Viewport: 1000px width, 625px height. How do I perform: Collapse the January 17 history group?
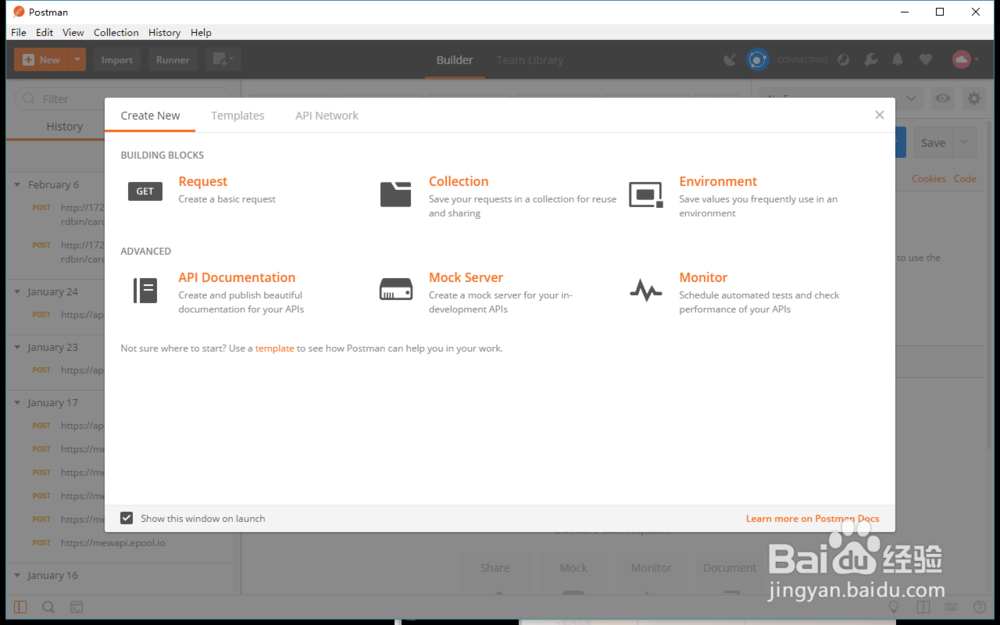pos(17,402)
